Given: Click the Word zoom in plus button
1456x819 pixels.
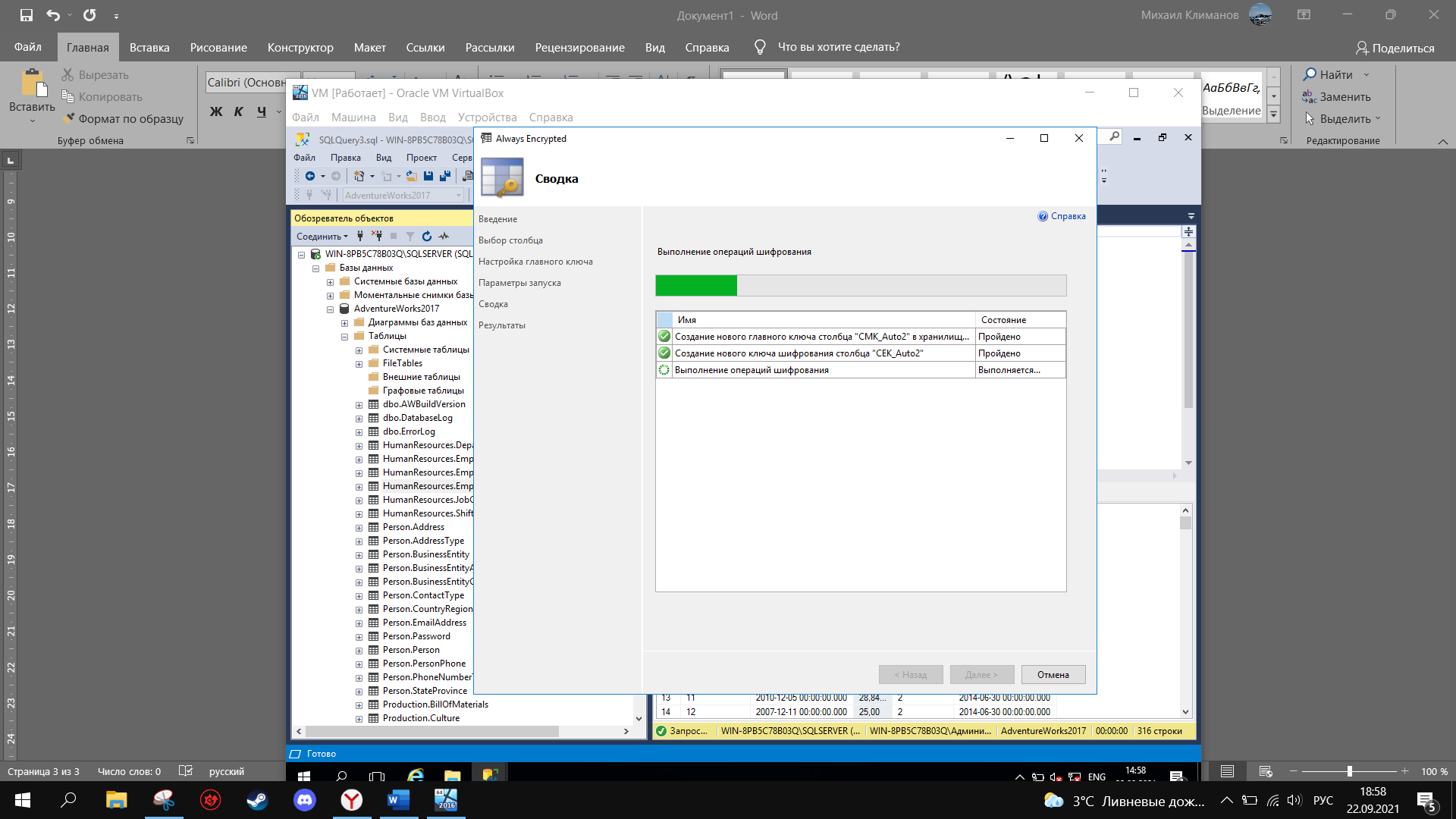Looking at the screenshot, I should click(x=1405, y=771).
